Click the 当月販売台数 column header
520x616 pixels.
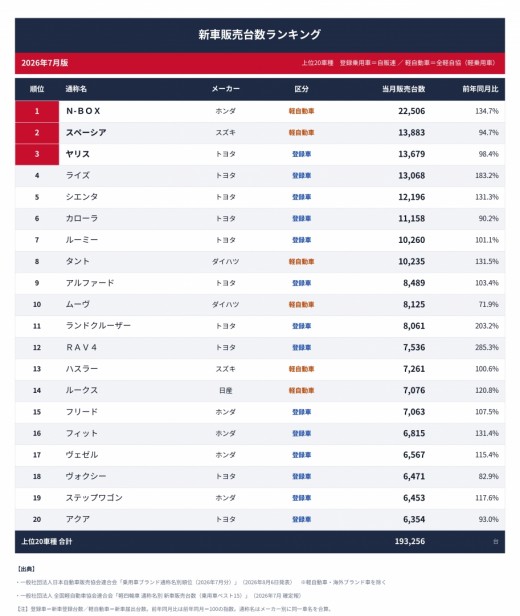403,89
